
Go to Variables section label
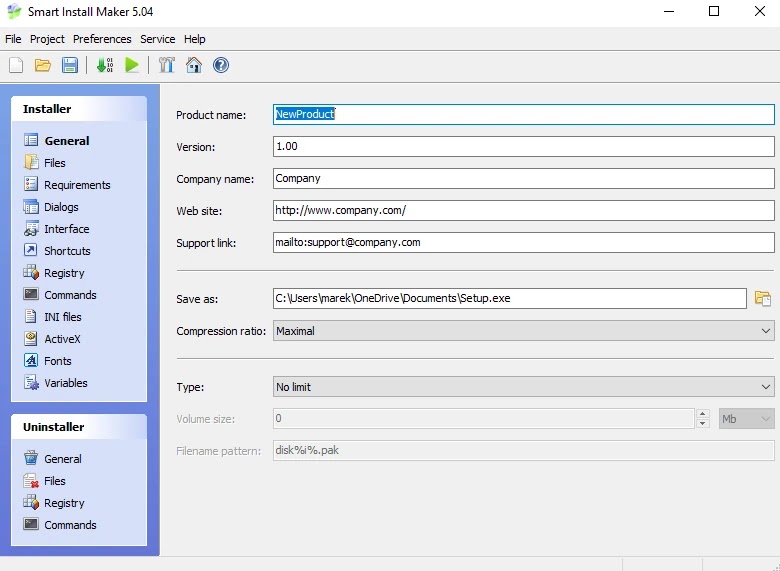pos(66,383)
